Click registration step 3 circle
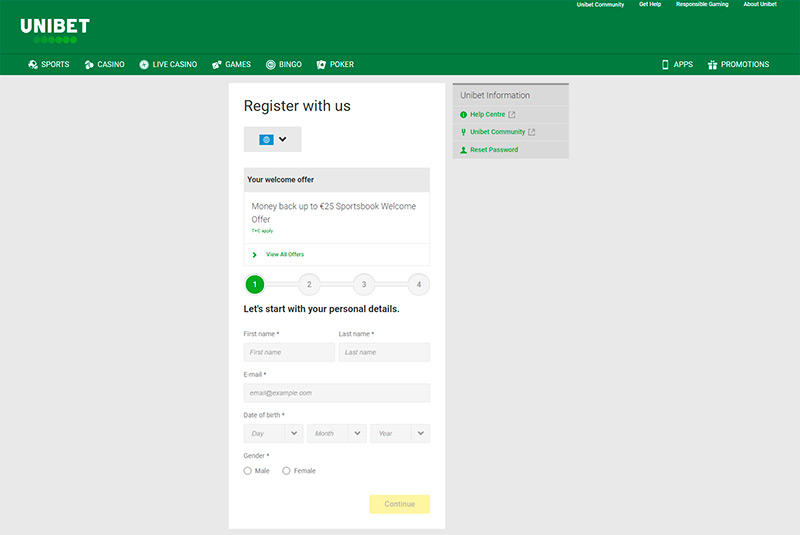 pos(364,285)
